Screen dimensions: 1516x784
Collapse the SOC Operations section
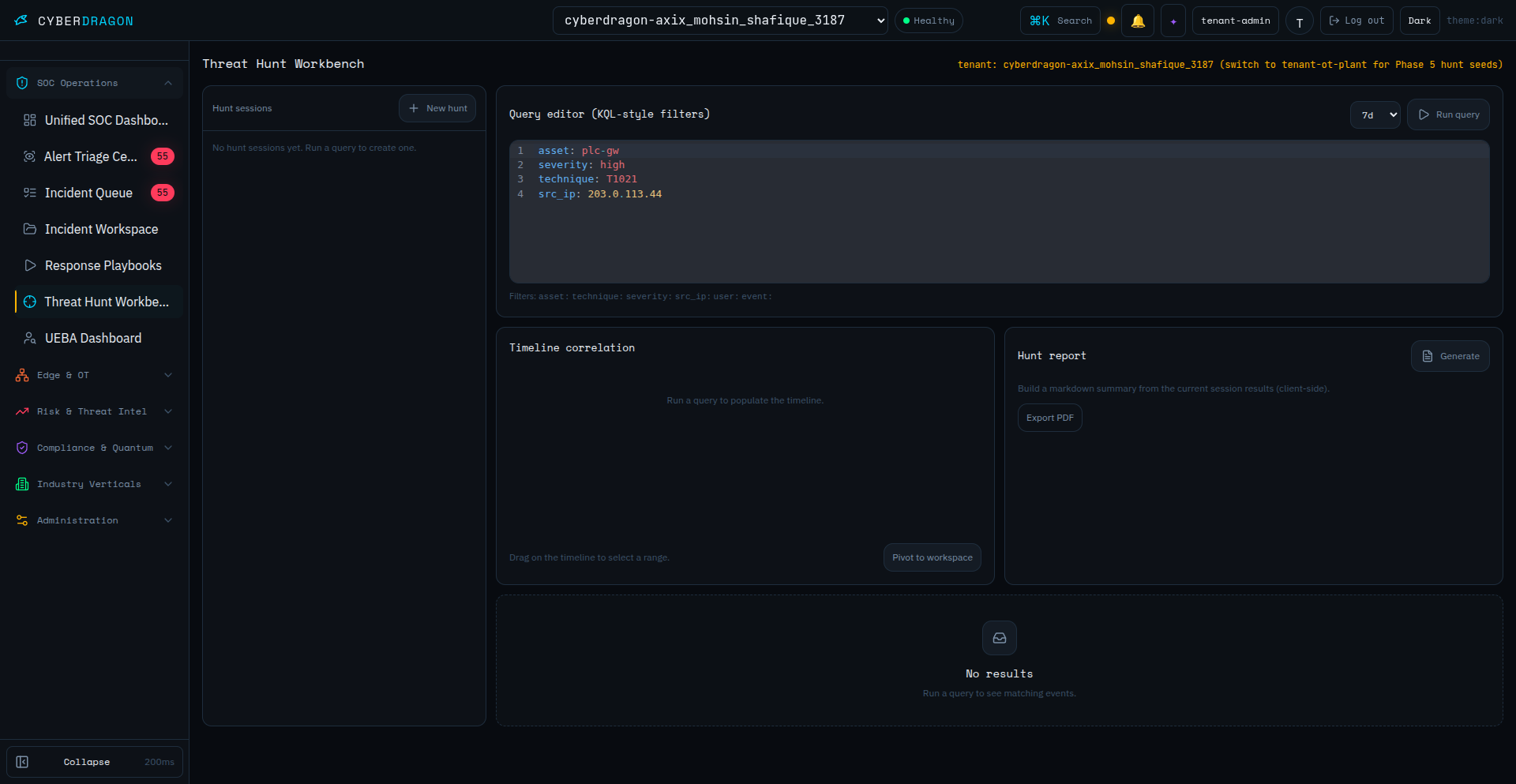(95, 83)
